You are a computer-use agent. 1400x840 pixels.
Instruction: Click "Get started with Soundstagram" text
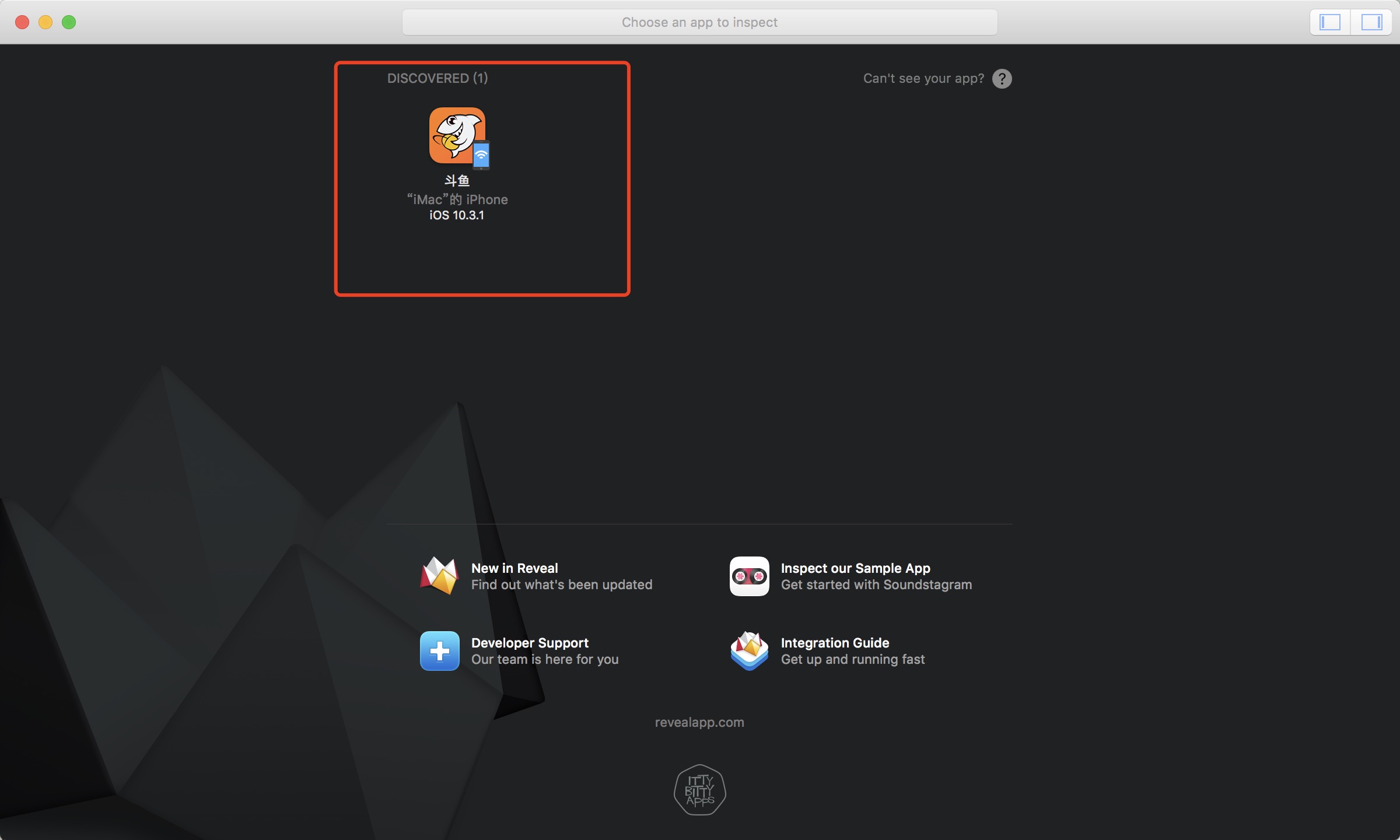click(876, 584)
